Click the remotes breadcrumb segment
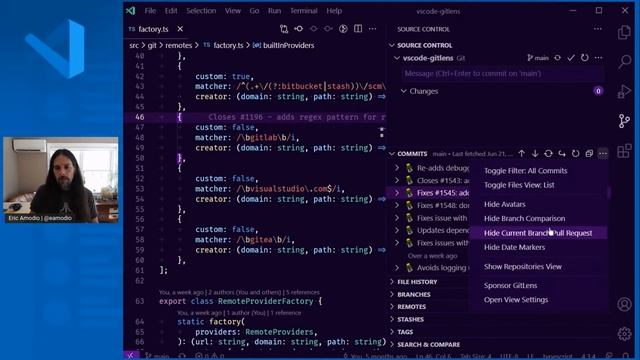 click(x=178, y=45)
